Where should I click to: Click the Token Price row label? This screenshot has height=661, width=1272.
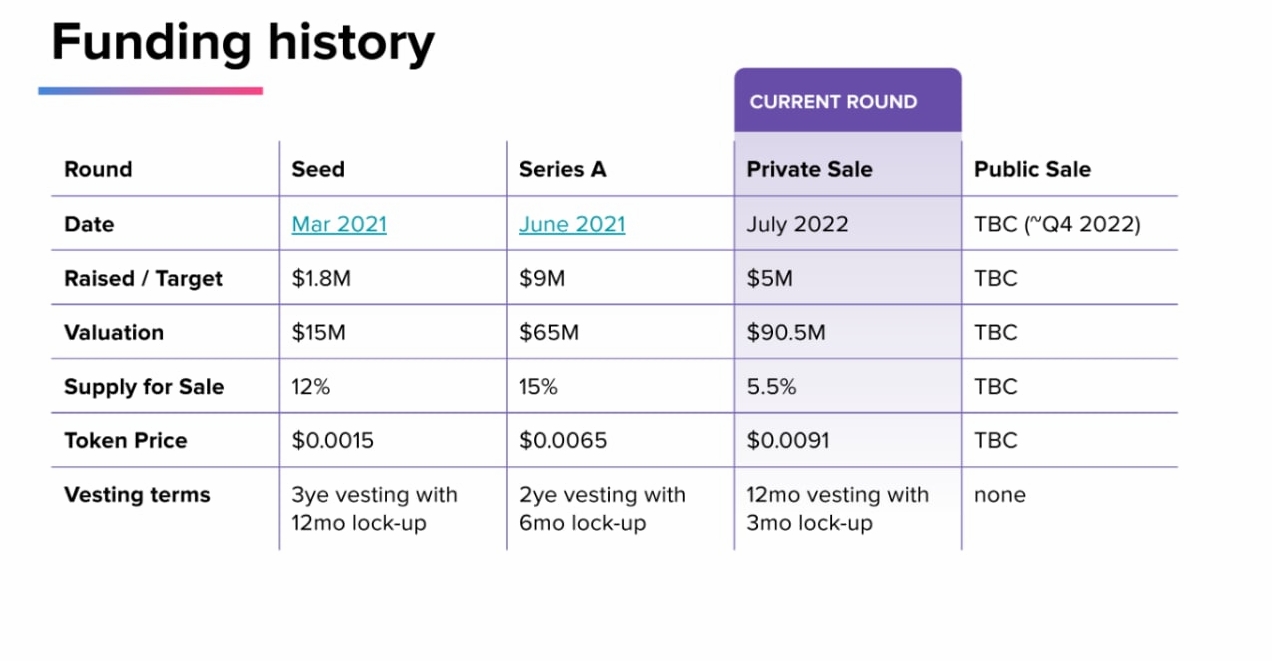[x=126, y=441]
